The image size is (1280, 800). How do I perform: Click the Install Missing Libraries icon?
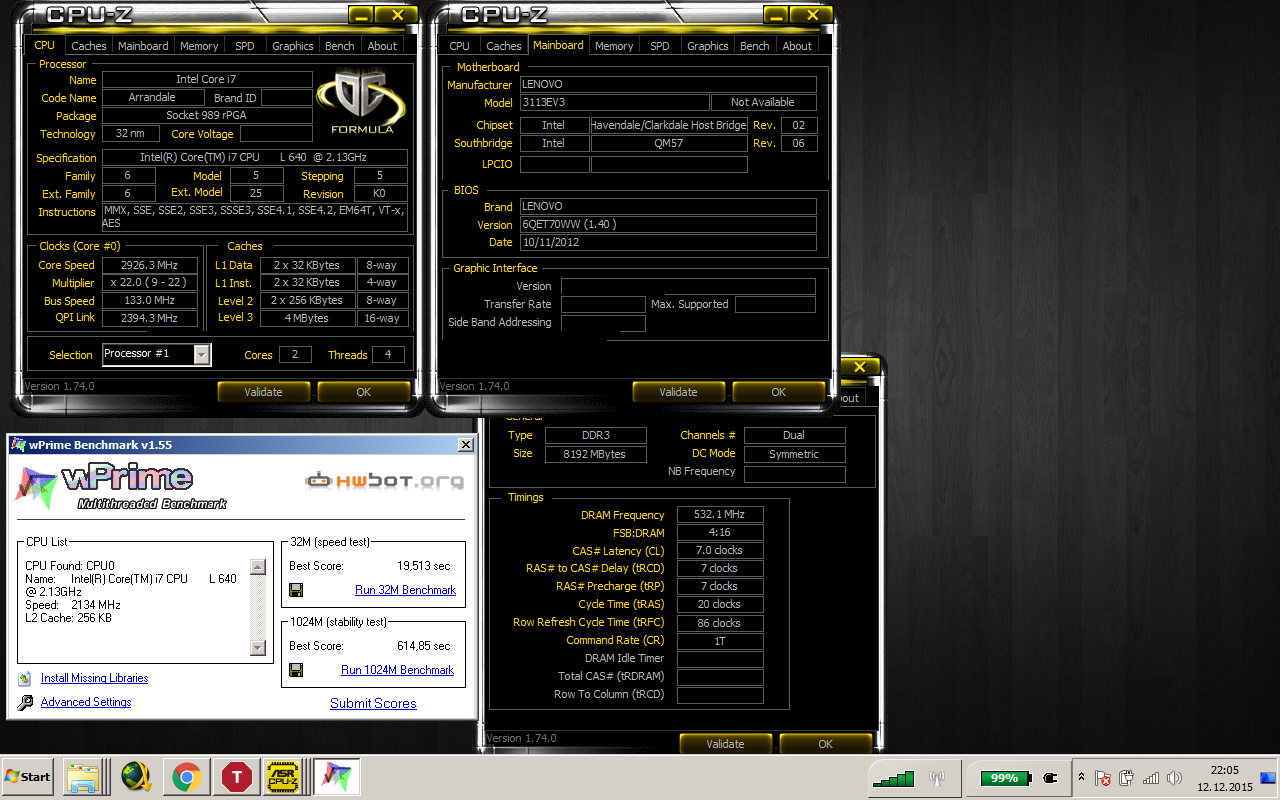25,679
